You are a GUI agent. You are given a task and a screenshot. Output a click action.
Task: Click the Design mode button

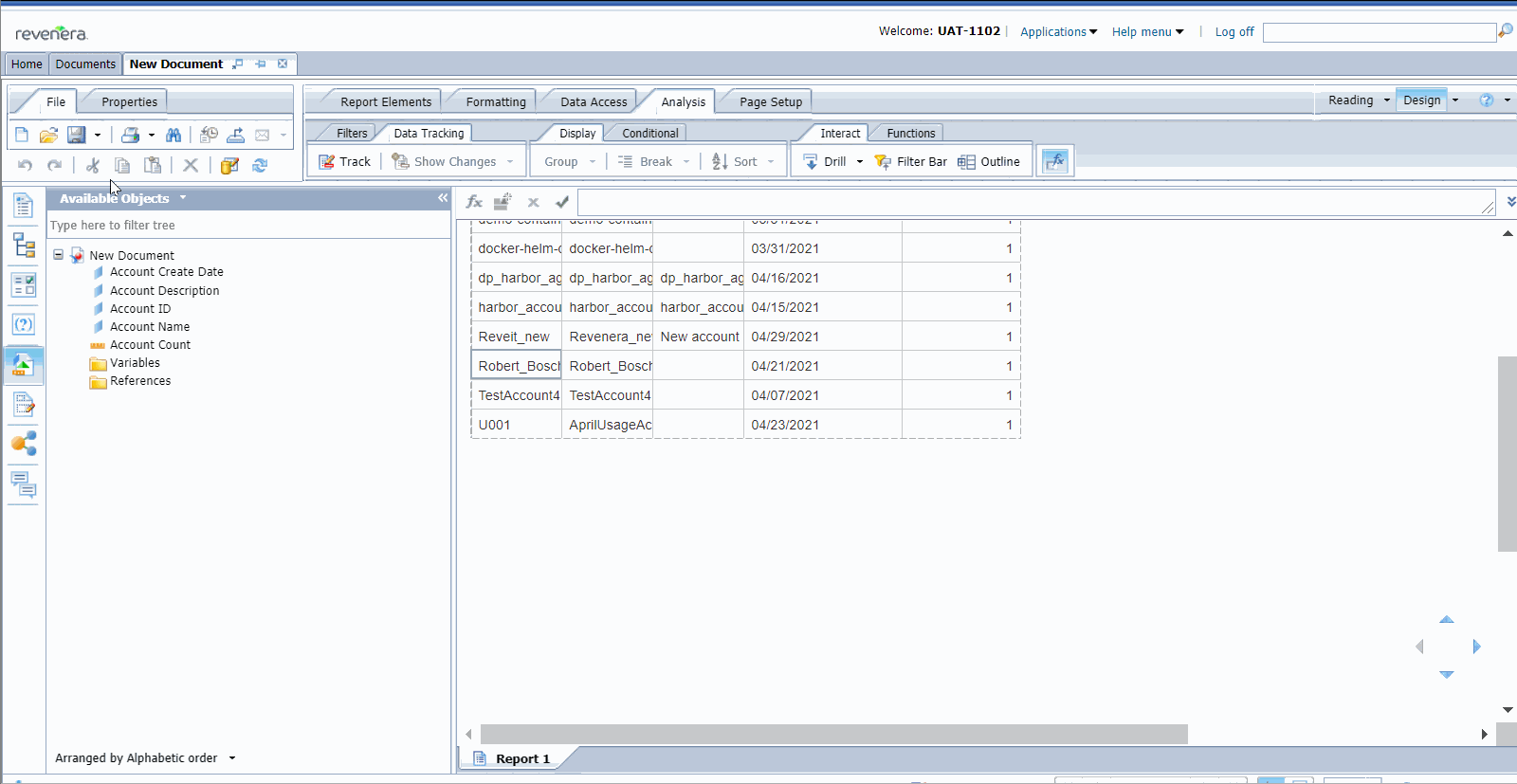1421,100
